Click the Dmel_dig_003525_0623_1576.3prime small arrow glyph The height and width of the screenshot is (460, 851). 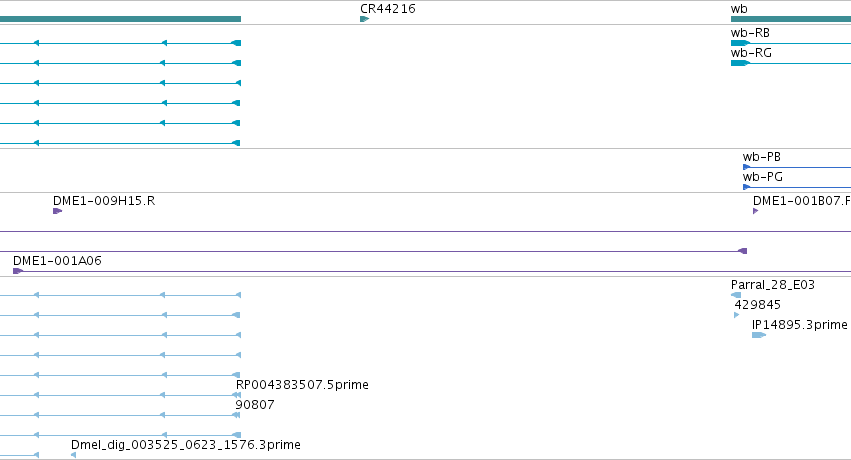(x=73, y=455)
